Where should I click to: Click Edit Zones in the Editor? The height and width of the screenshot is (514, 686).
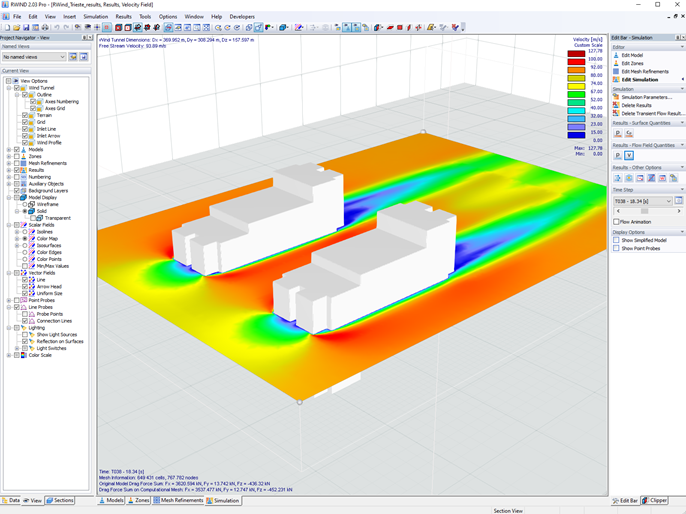tap(632, 63)
